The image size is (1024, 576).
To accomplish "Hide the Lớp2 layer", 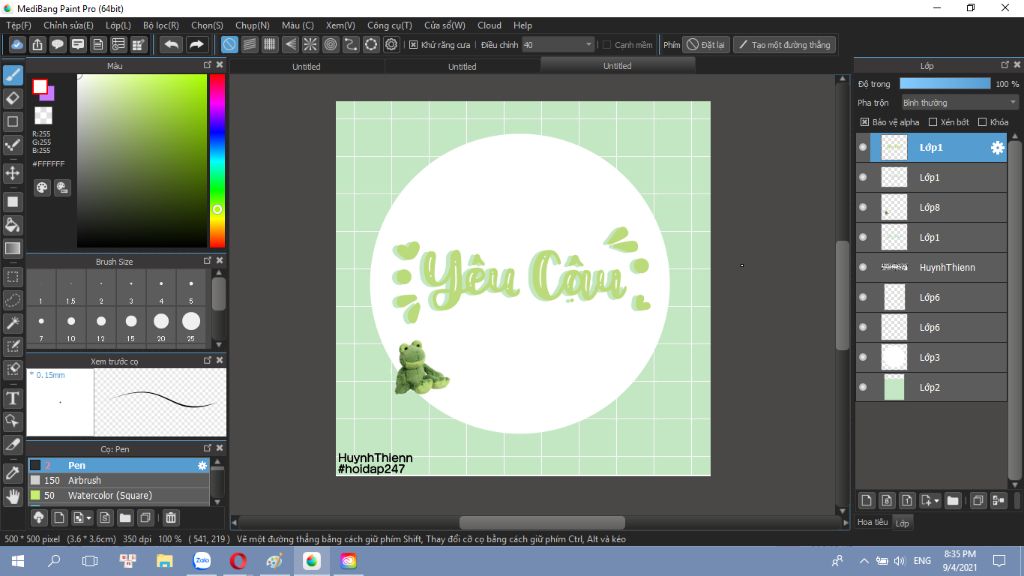I will click(x=863, y=388).
